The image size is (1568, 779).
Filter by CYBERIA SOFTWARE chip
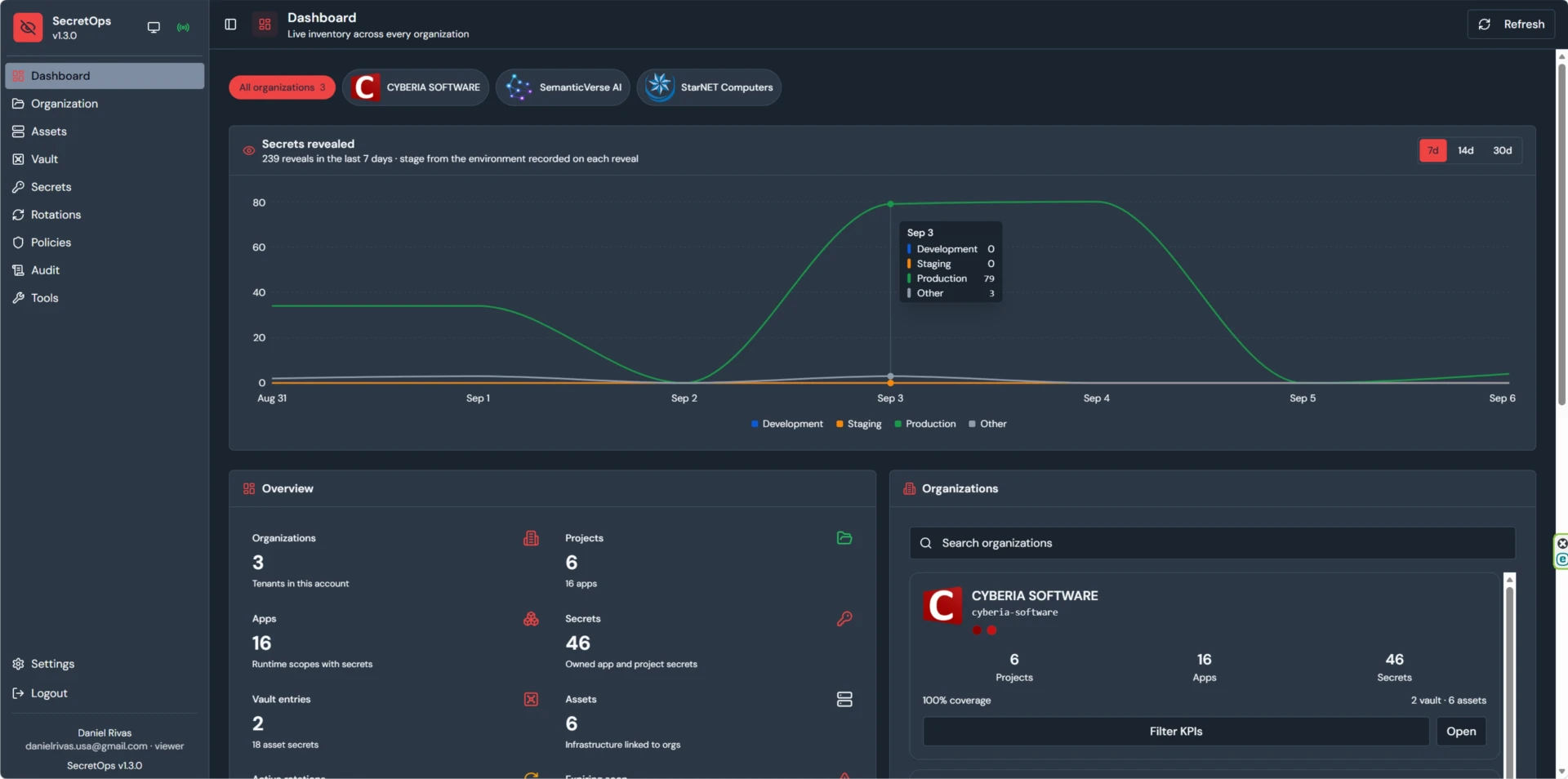(416, 87)
